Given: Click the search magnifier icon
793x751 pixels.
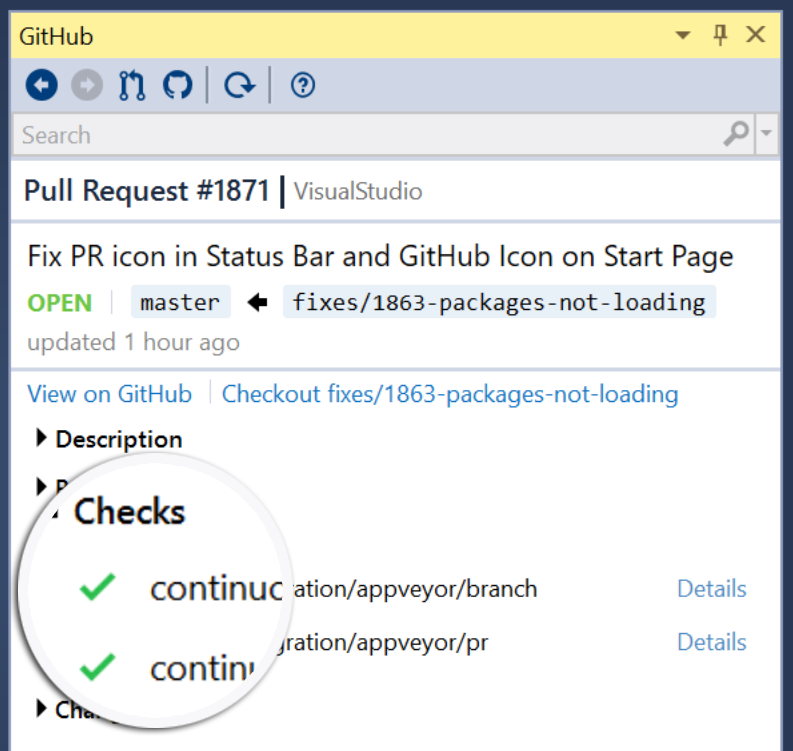Looking at the screenshot, I should [736, 134].
